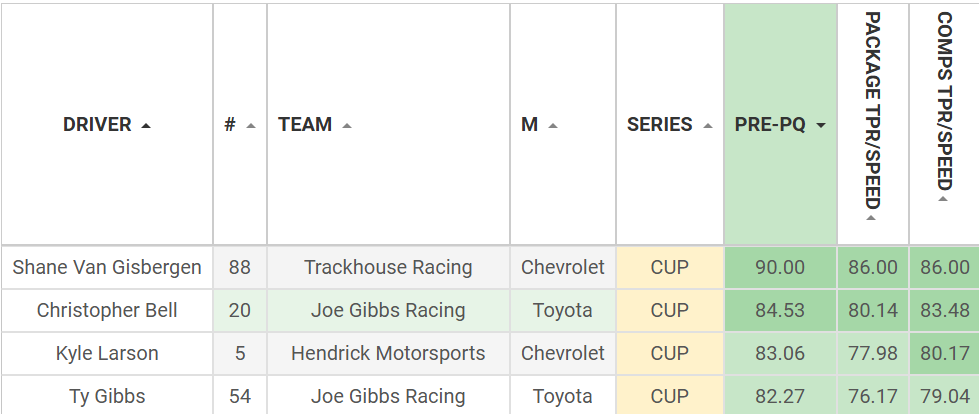The width and height of the screenshot is (979, 414).
Task: Select the Hendrick Motorsports team cell
Action: [x=388, y=353]
